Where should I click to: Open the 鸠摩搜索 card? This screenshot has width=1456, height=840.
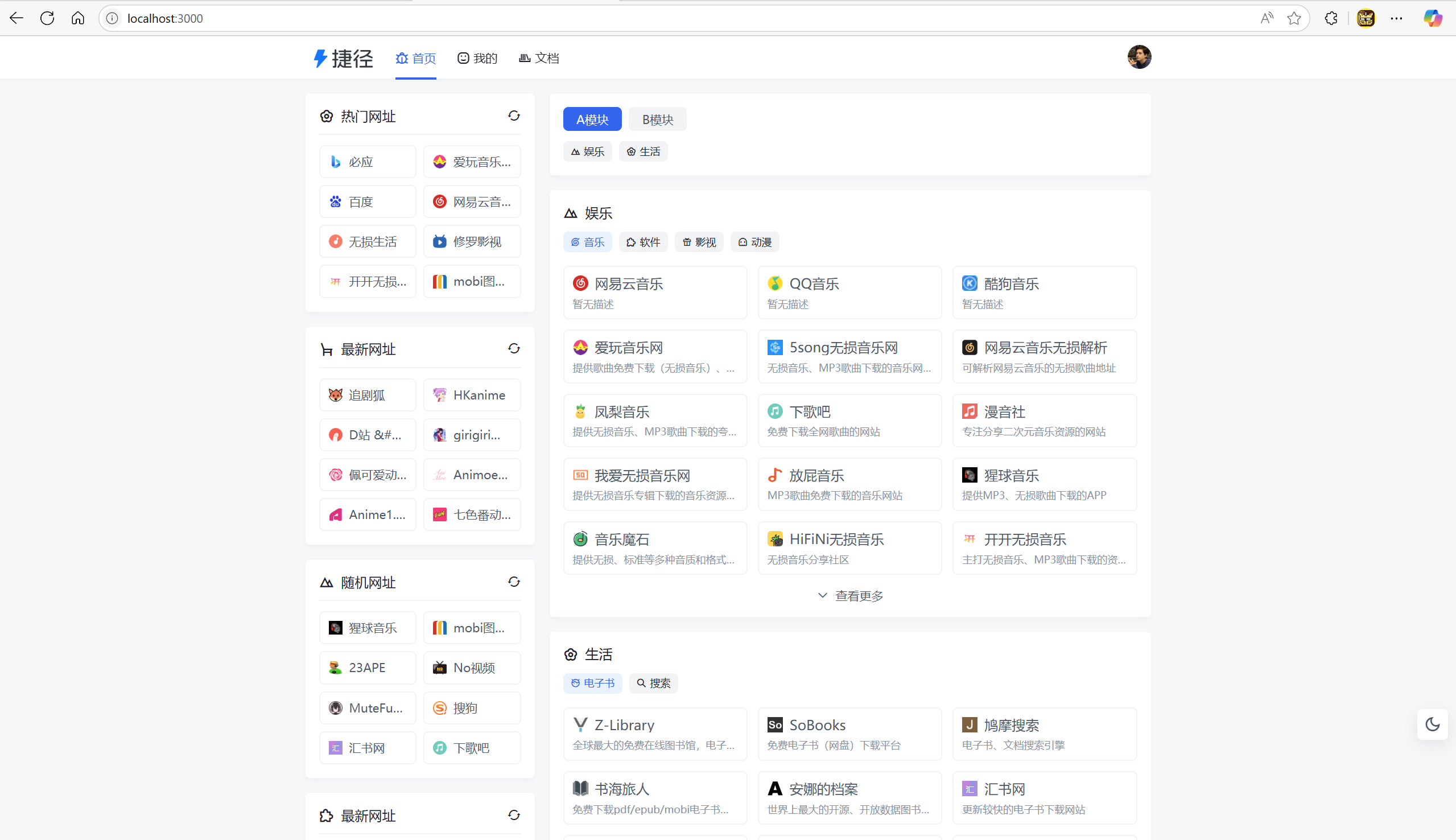[1044, 734]
